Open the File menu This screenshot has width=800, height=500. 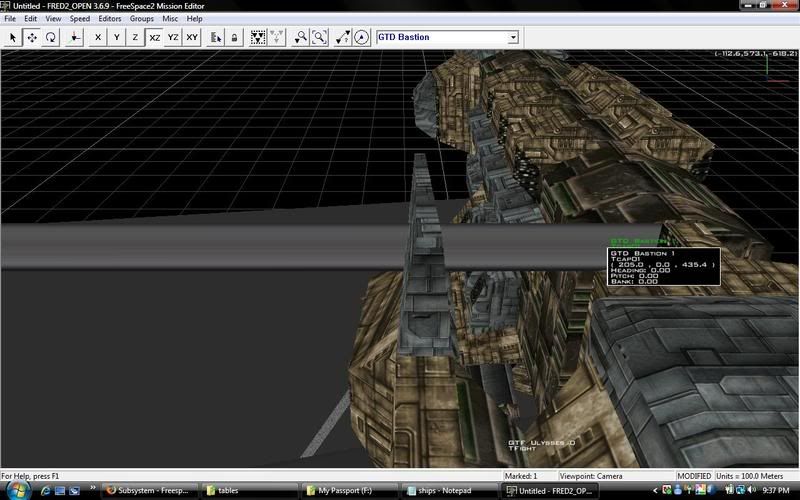point(10,18)
